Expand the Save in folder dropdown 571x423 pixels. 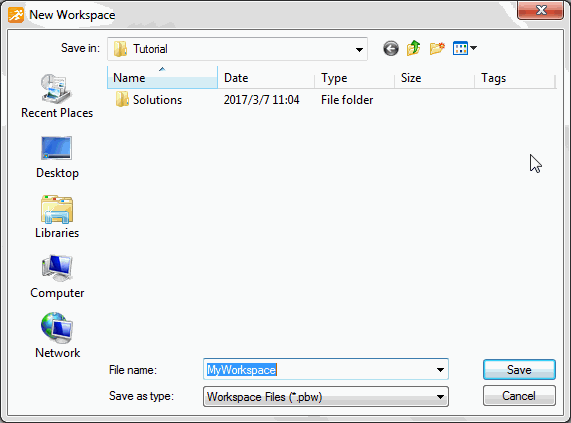[x=359, y=49]
